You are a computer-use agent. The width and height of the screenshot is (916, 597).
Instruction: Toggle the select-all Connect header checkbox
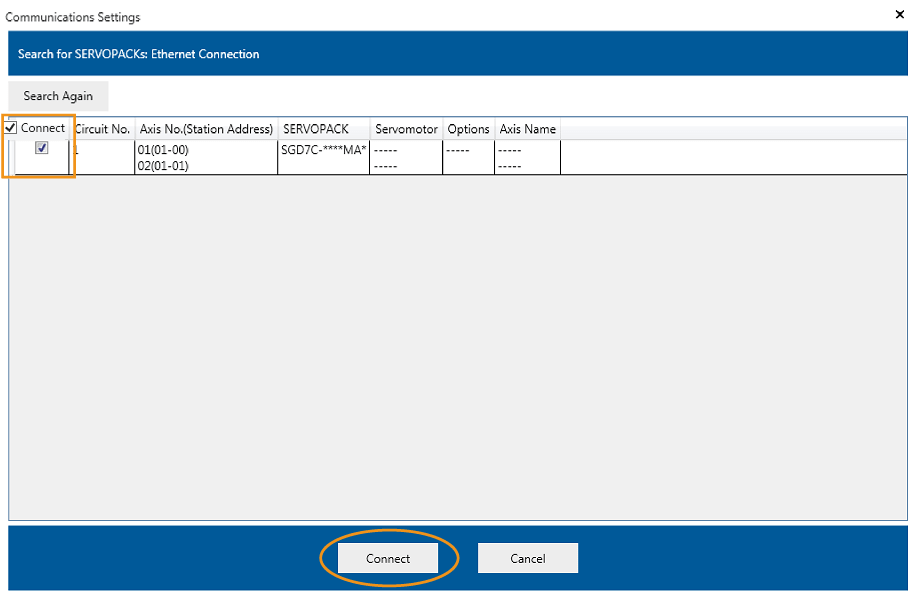(11, 128)
